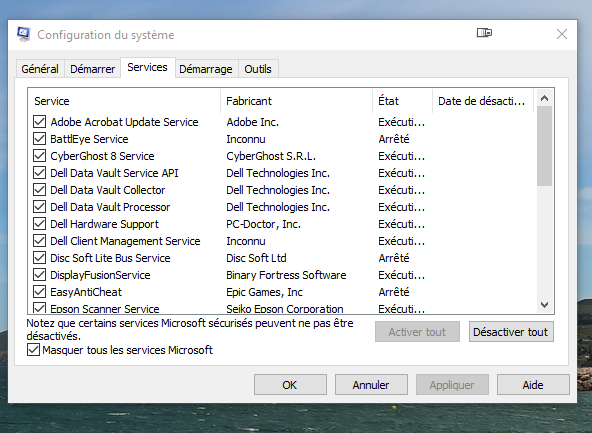Open the Outils tab
This screenshot has height=433, width=592.
(258, 69)
